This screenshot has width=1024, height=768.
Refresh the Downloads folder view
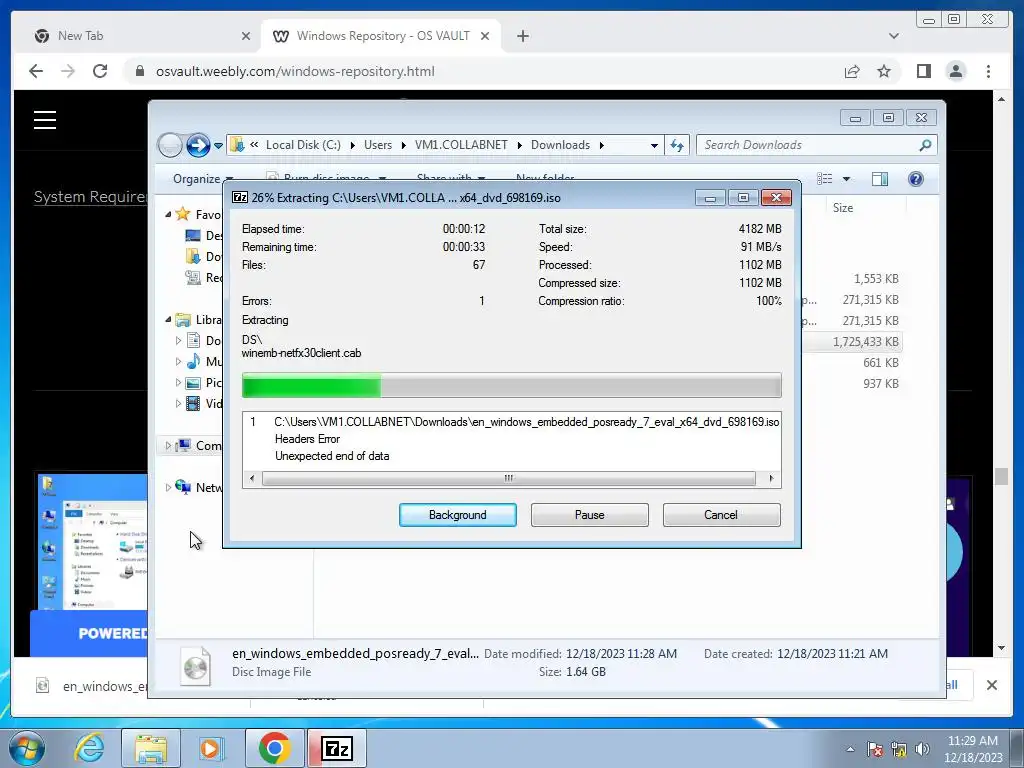[x=677, y=145]
